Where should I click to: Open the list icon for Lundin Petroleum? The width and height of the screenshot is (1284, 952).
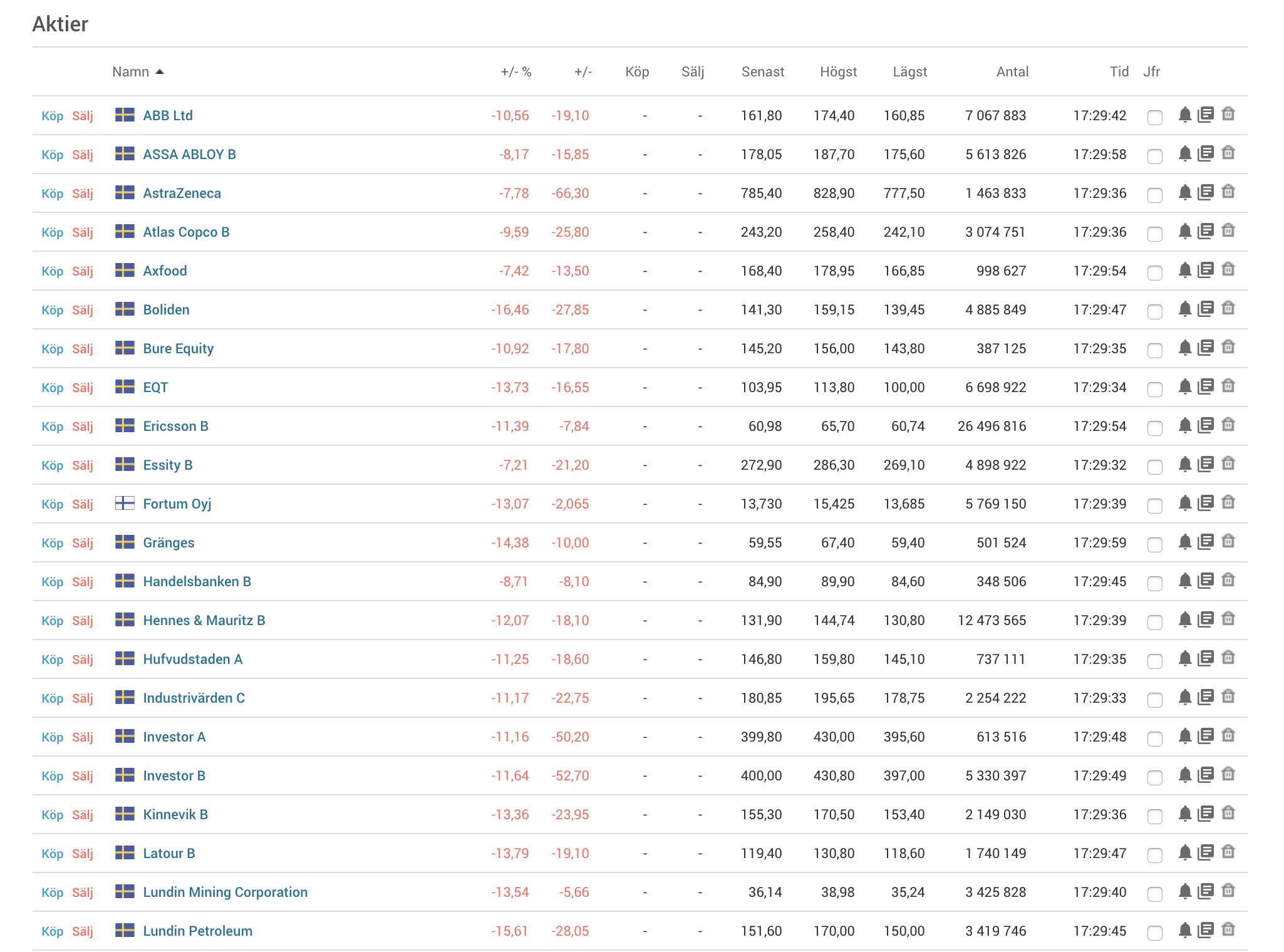(x=1206, y=930)
